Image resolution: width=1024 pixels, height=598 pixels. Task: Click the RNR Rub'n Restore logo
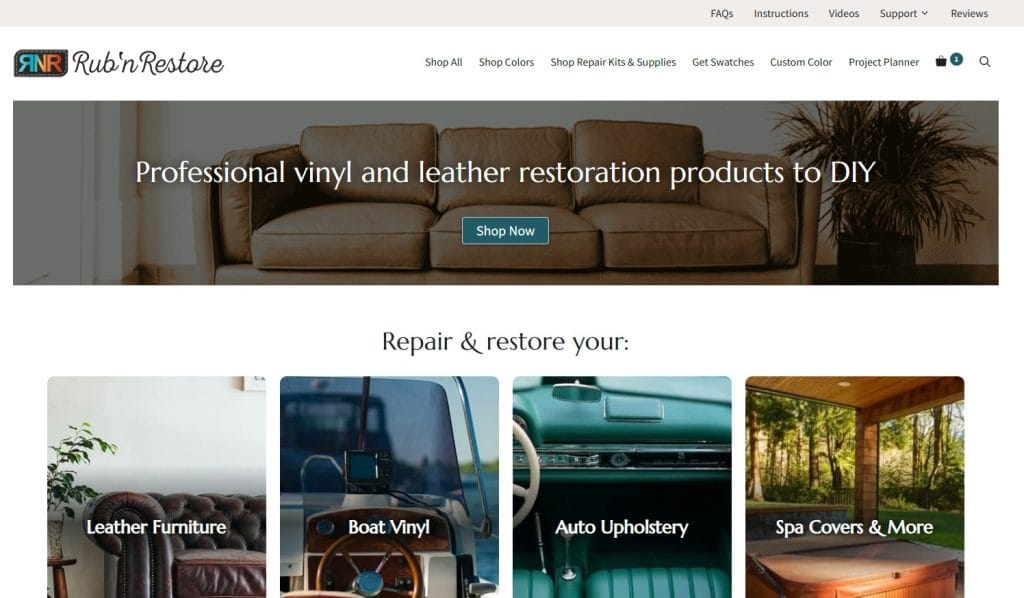119,63
